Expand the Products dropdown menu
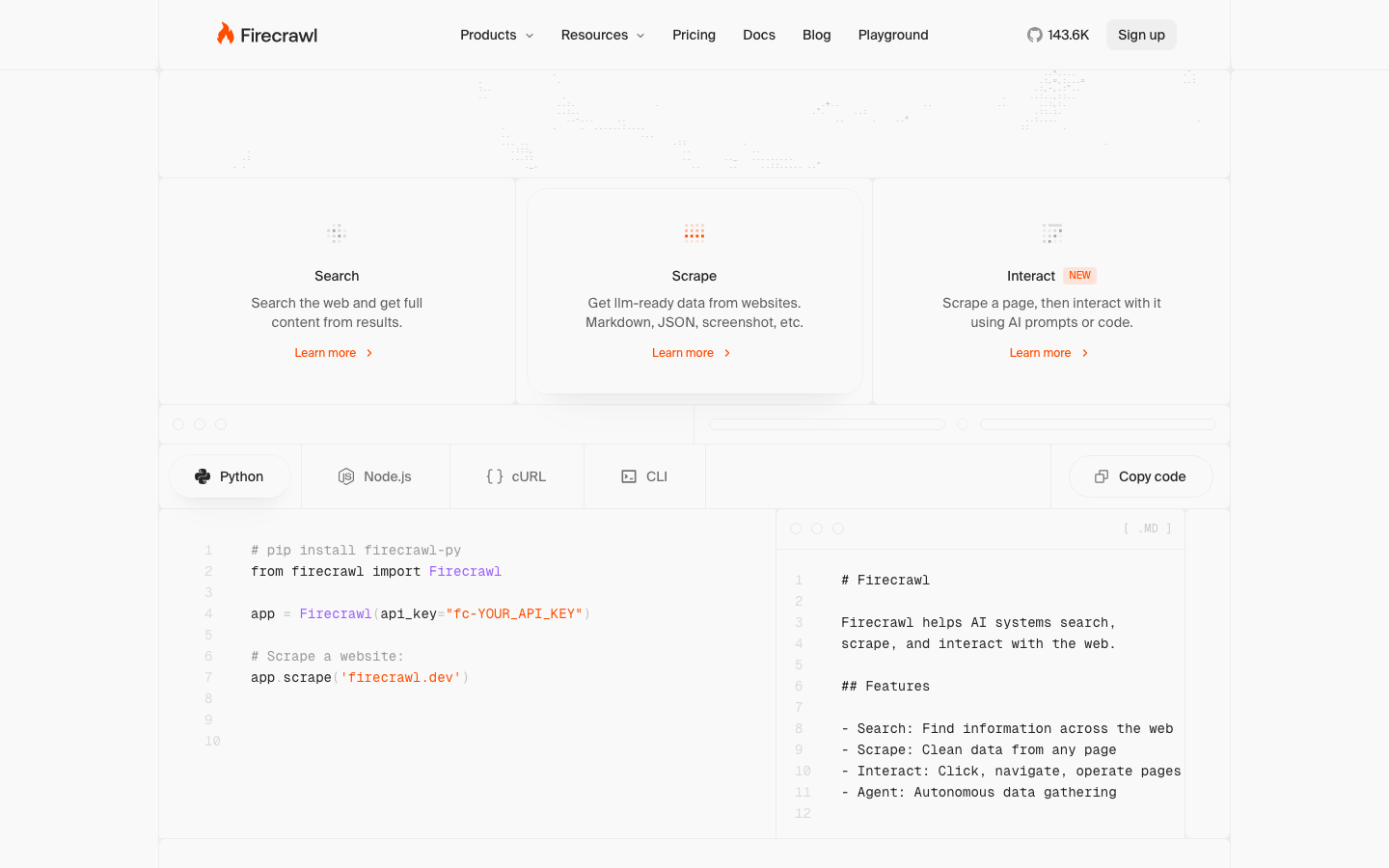 [497, 35]
